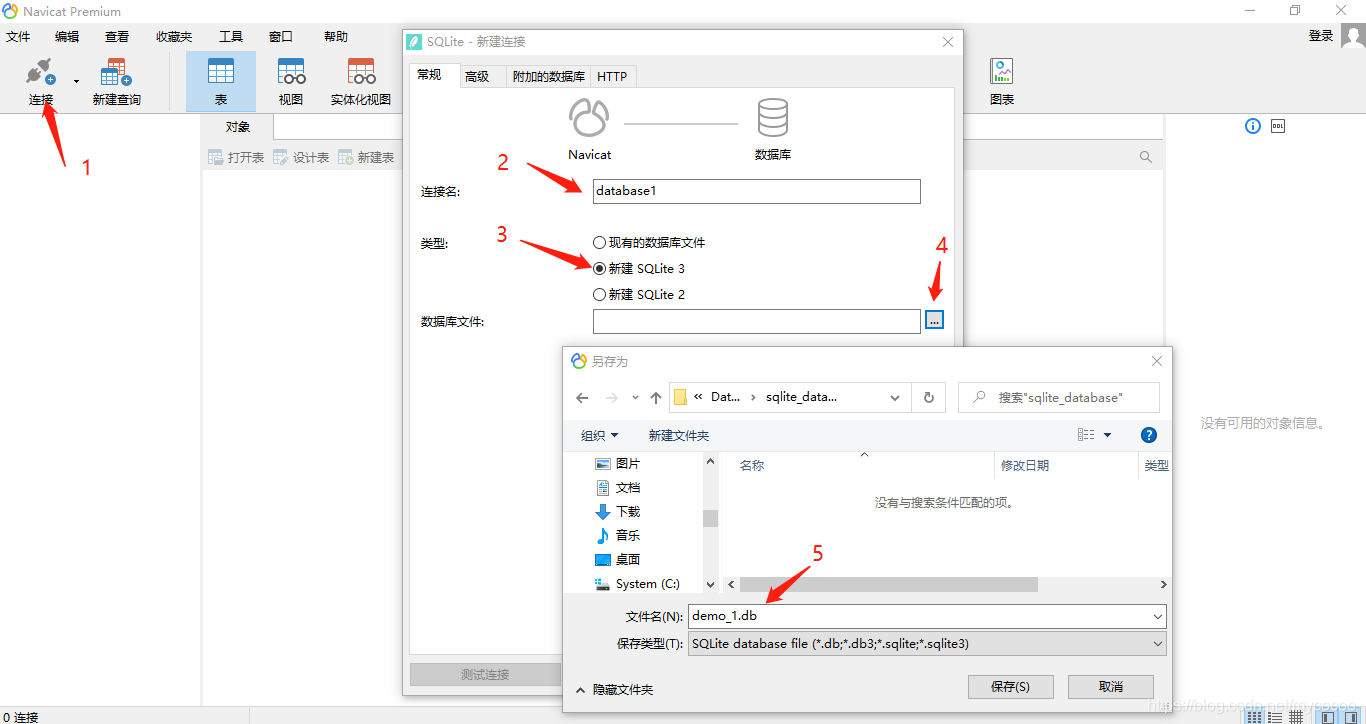This screenshot has height=724, width=1366.
Task: Select System (C:) drive in tree
Action: pos(637,584)
